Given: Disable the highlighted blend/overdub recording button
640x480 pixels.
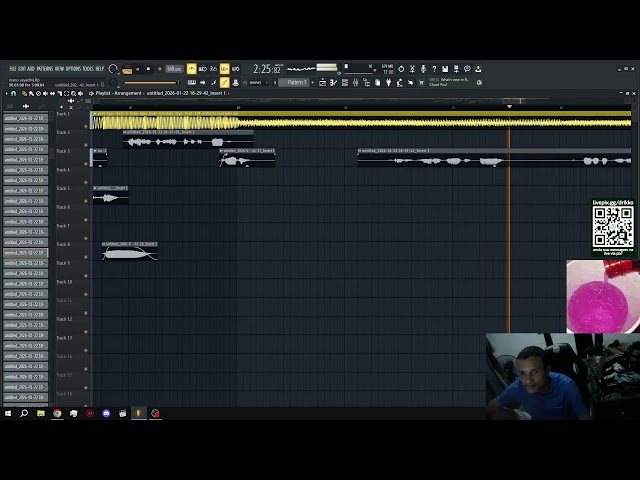Looking at the screenshot, I should pyautogui.click(x=224, y=69).
